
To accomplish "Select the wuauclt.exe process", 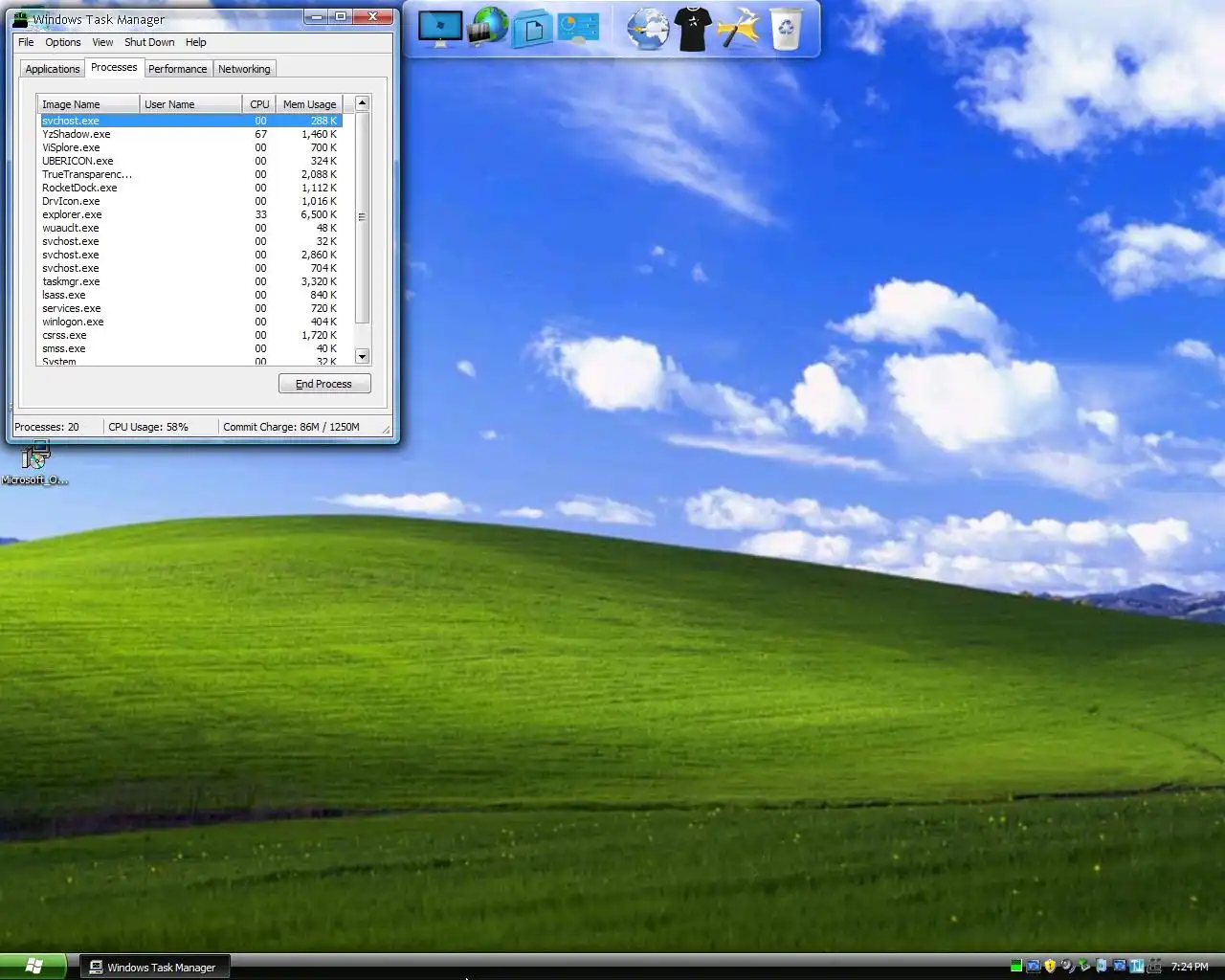I will tap(190, 228).
